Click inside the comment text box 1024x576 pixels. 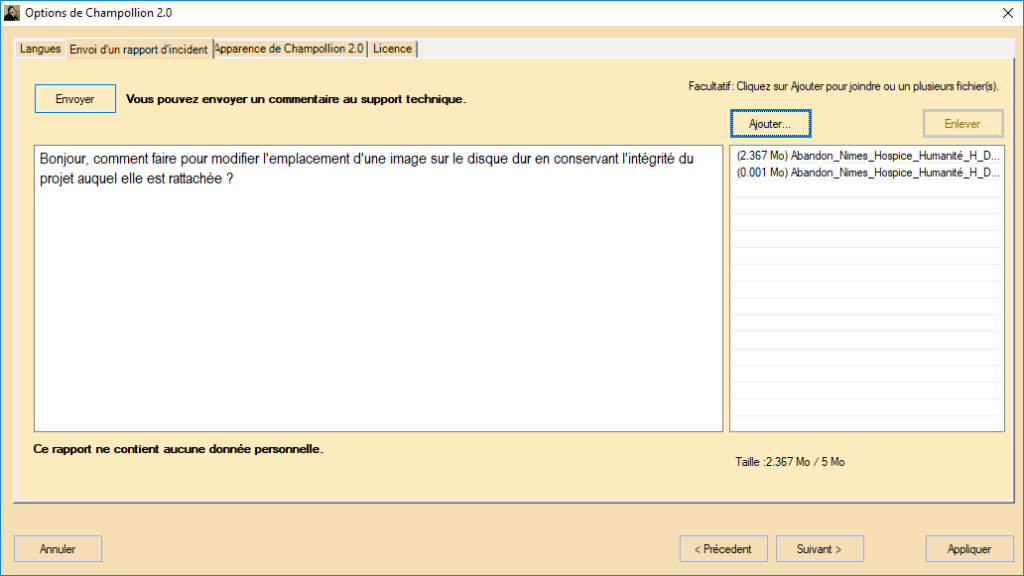[x=378, y=288]
